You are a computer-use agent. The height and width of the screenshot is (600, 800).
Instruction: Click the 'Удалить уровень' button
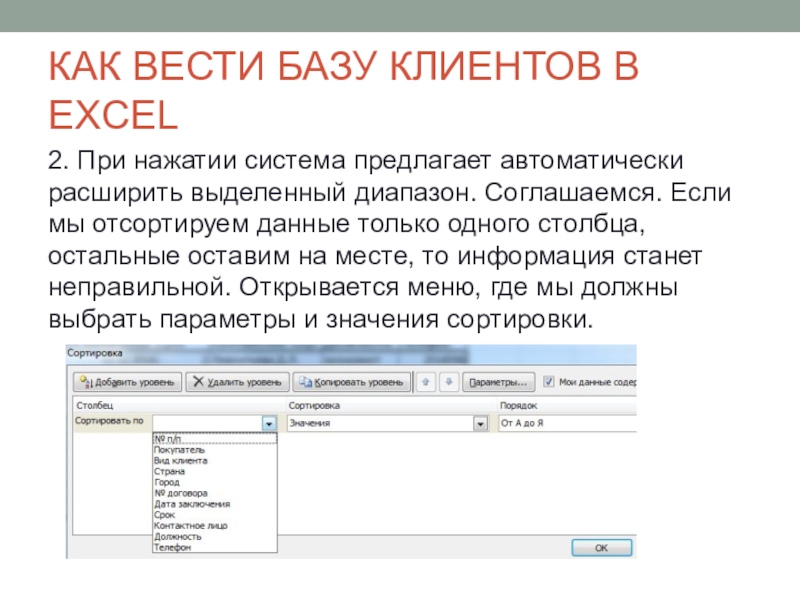238,382
